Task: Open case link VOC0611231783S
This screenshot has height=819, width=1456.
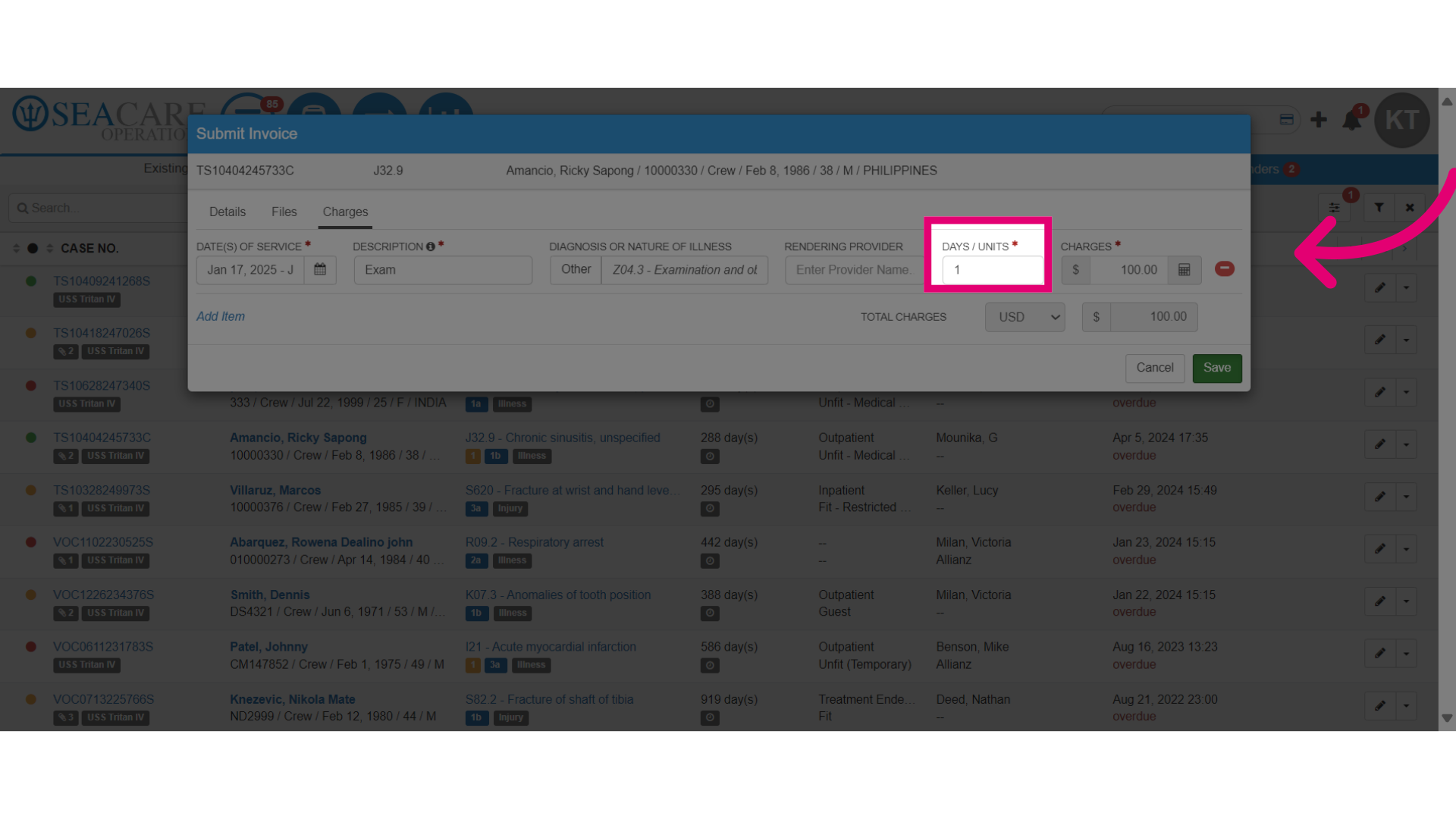Action: tap(103, 647)
